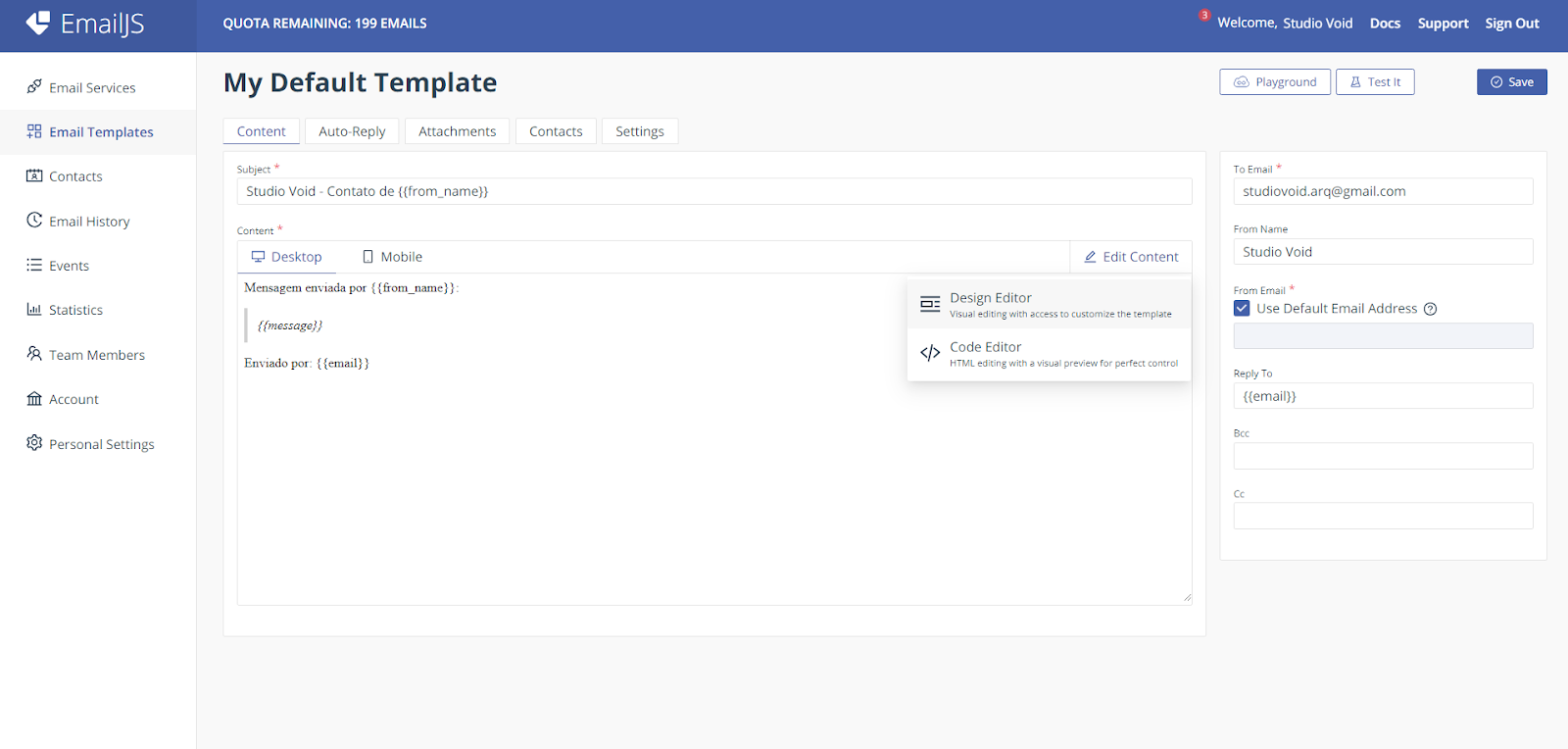Viewport: 1568px width, 749px height.
Task: Click the From Name field
Action: click(x=1383, y=252)
